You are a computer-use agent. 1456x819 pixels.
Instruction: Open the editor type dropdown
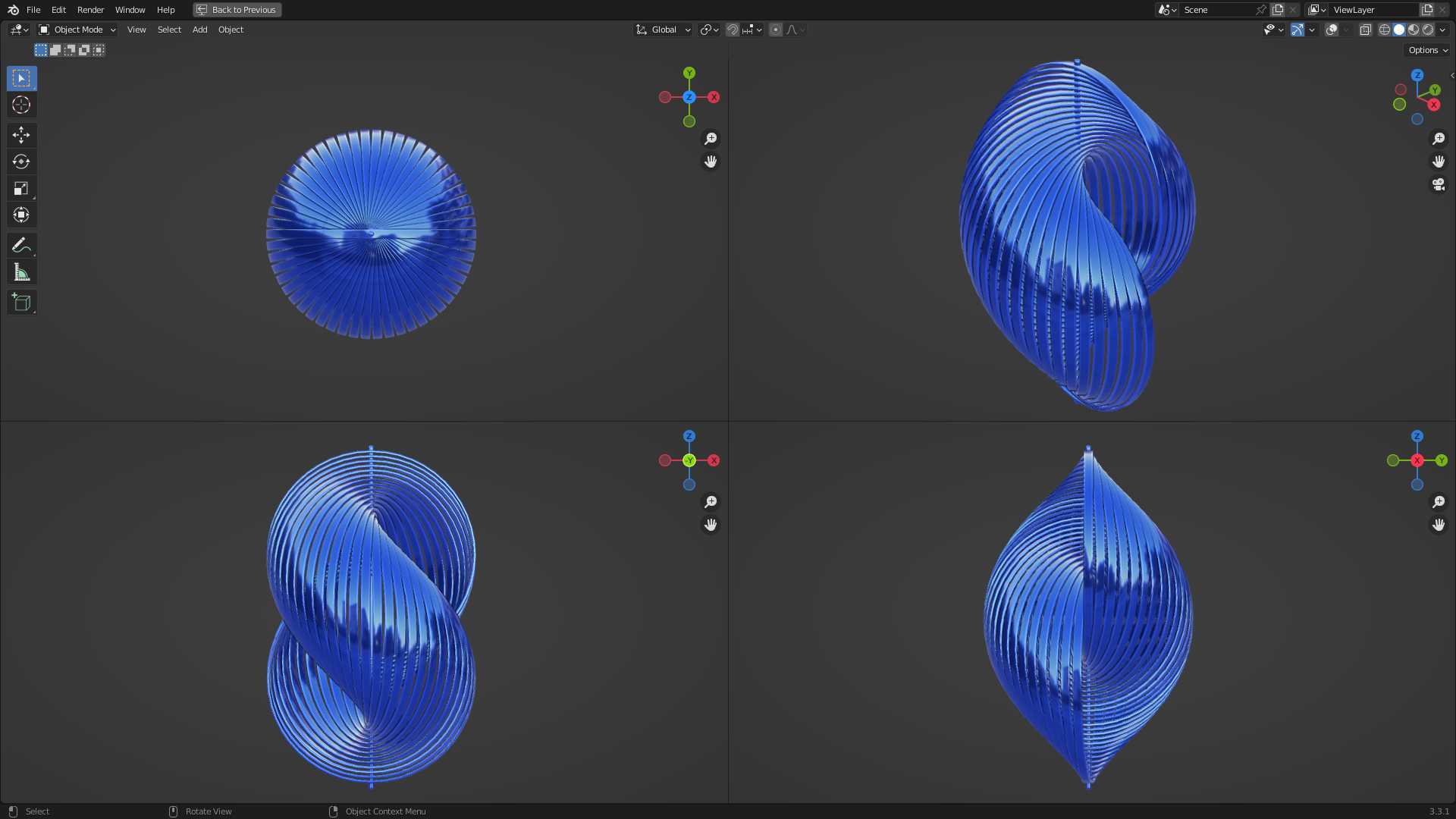tap(19, 30)
